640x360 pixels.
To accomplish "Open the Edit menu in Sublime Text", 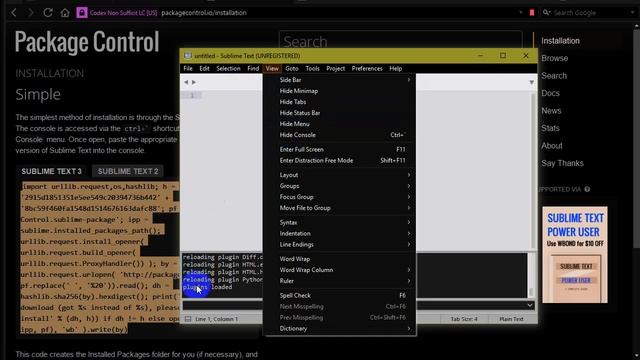I will (204, 69).
